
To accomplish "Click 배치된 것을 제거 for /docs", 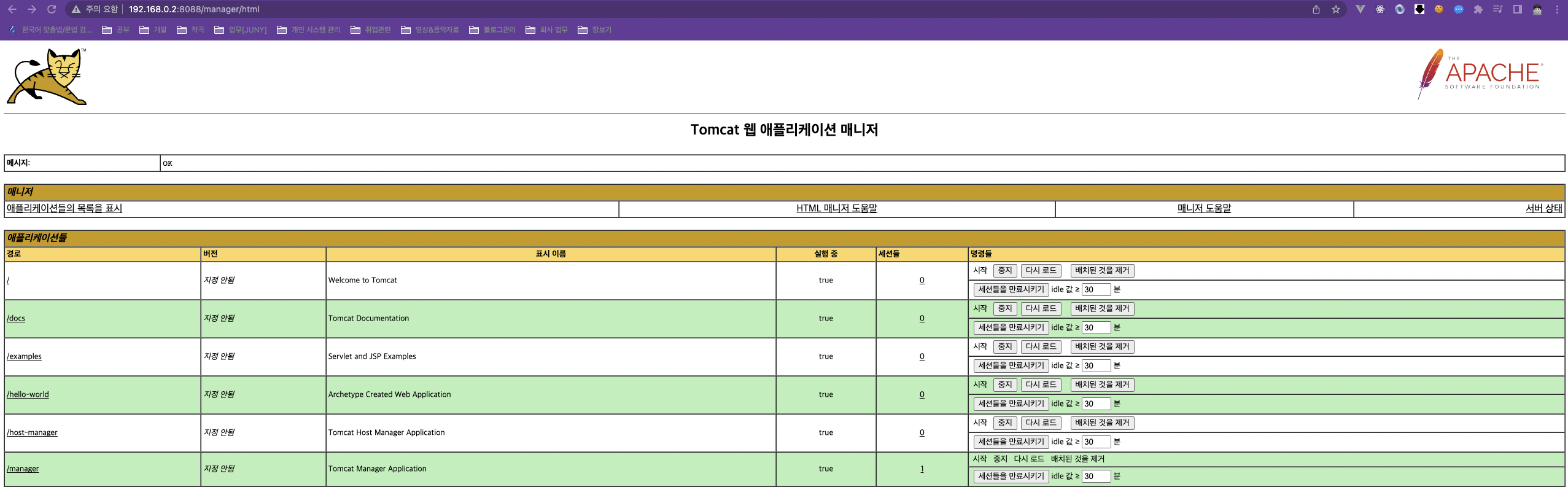I will [x=1102, y=309].
